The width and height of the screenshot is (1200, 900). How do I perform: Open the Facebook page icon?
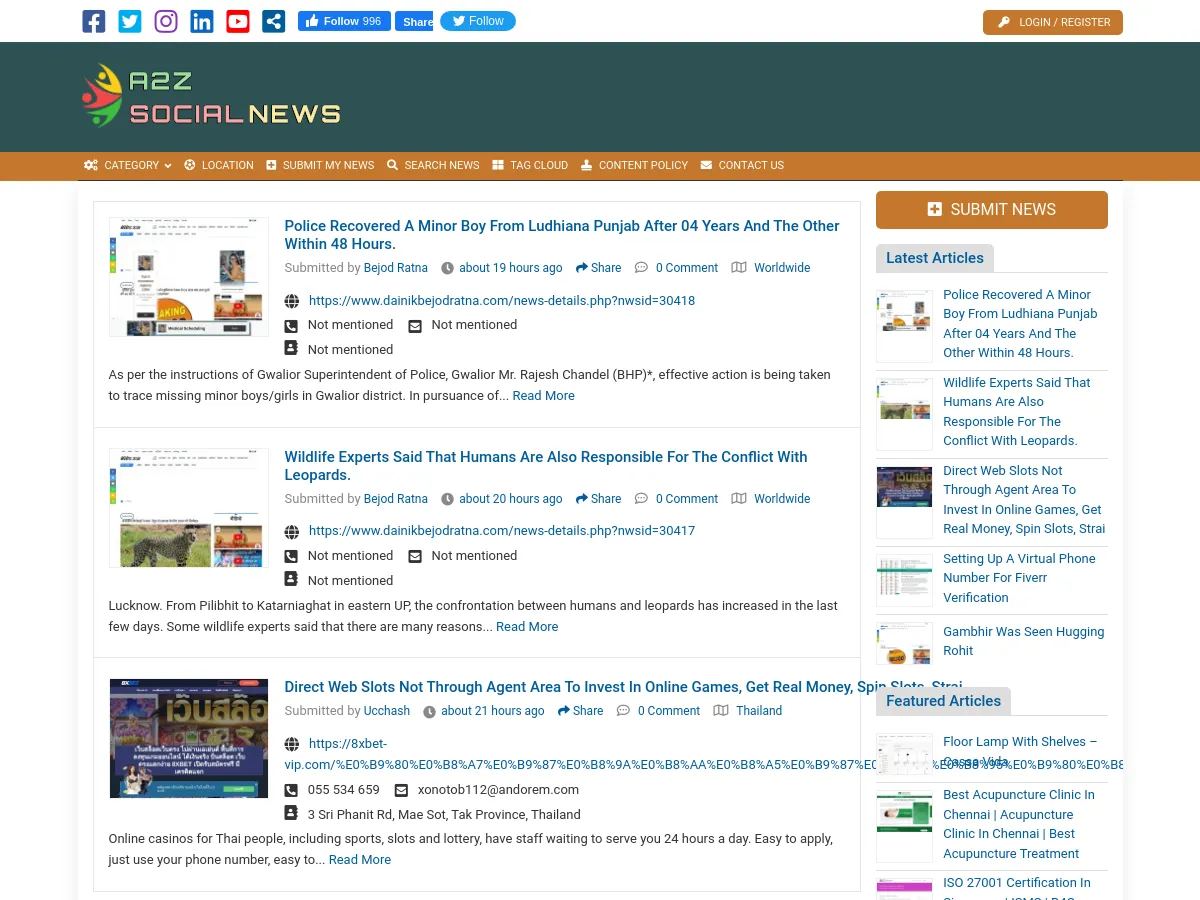click(x=93, y=21)
